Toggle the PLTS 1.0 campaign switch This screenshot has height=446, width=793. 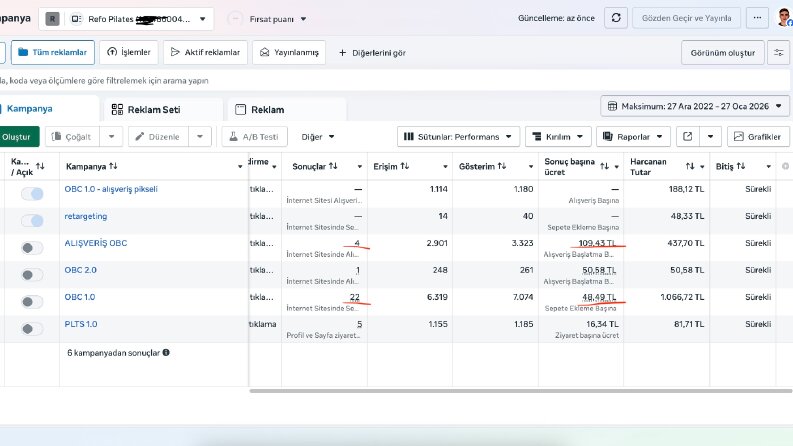[32, 329]
